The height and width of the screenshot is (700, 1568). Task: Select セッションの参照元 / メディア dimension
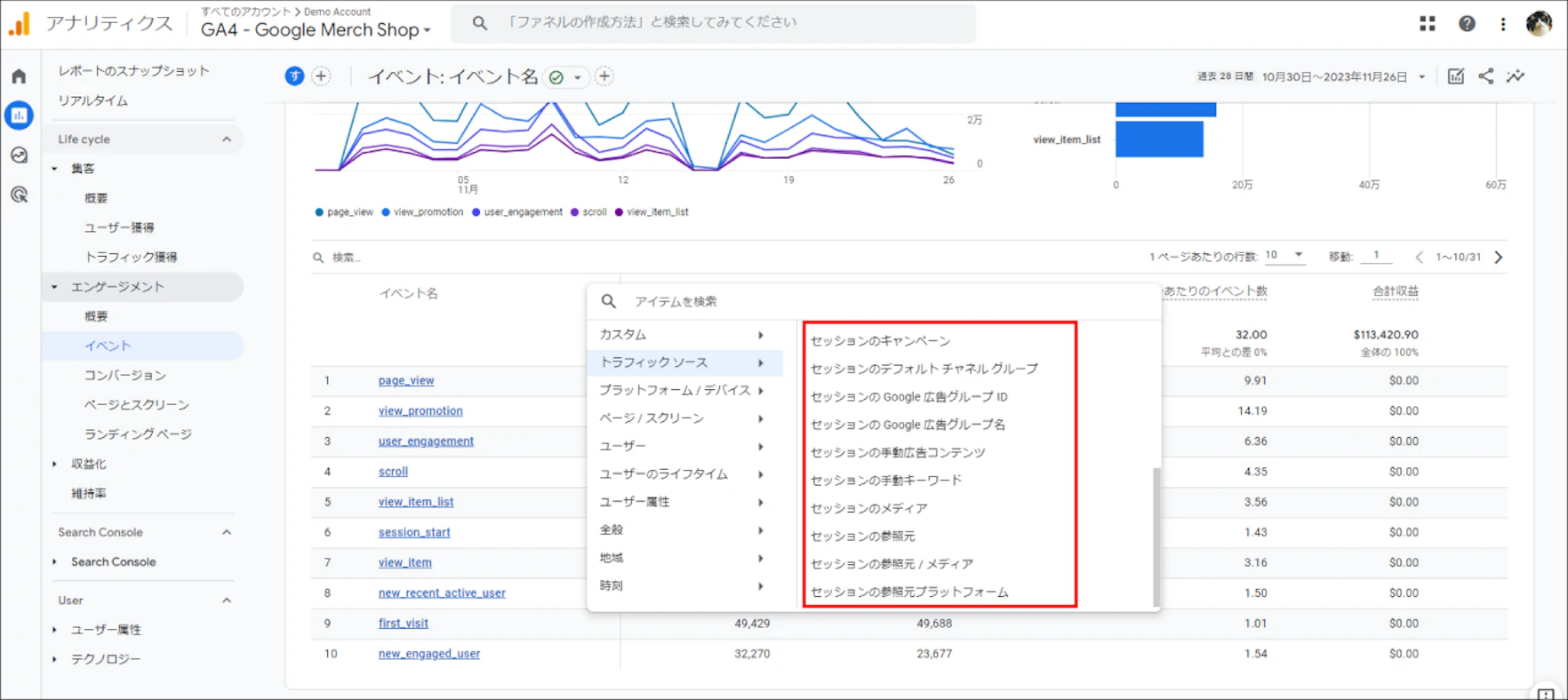892,564
